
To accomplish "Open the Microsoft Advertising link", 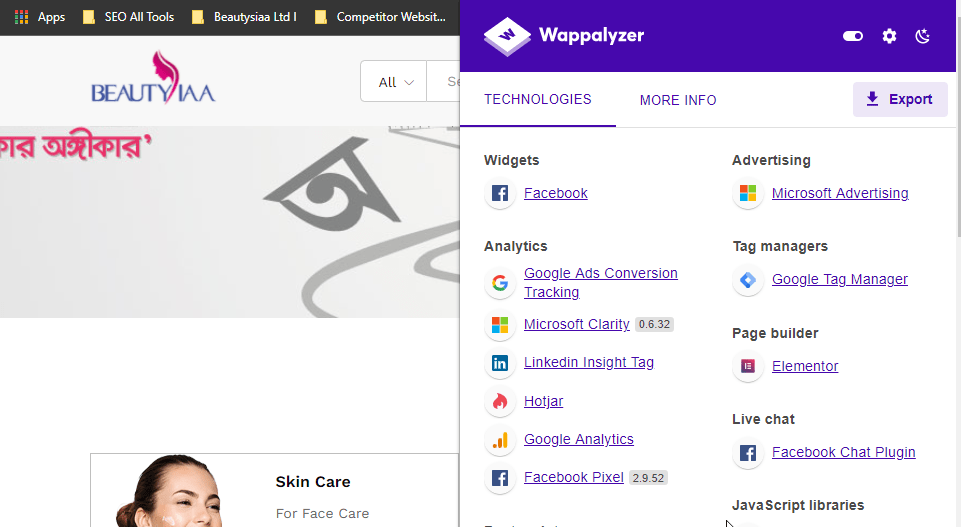I will click(x=840, y=193).
